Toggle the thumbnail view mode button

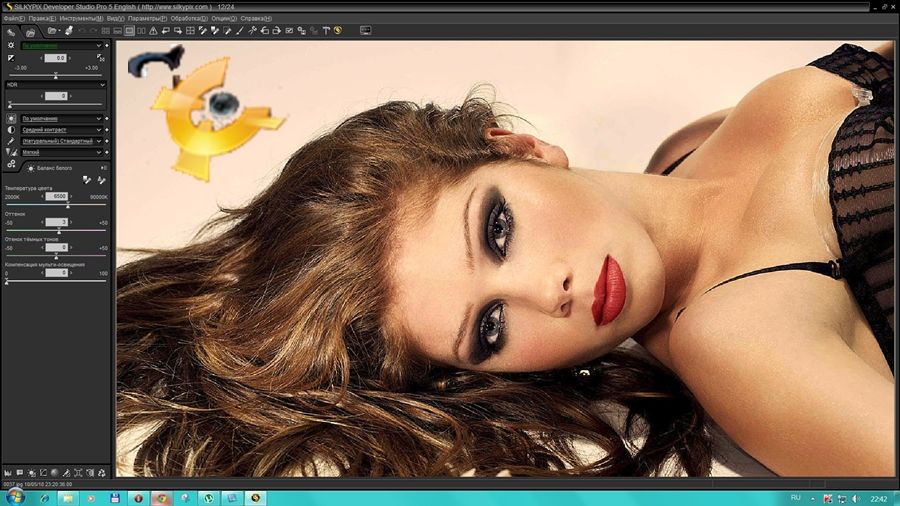point(104,31)
